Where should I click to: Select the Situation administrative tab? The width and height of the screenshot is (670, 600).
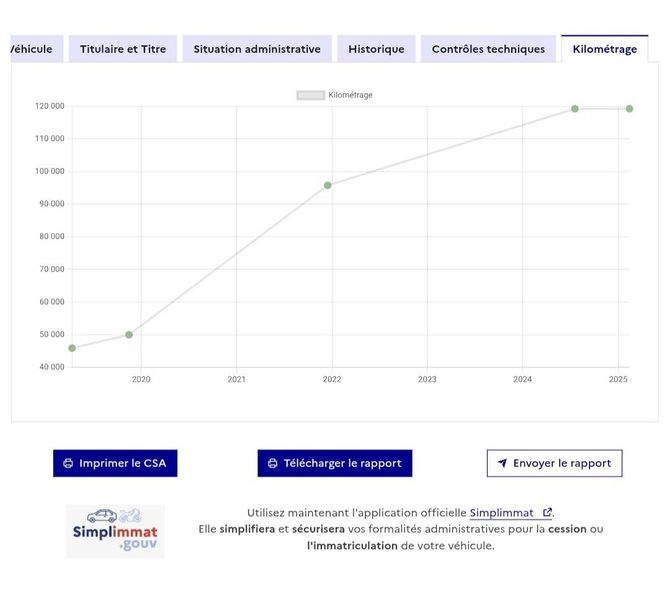click(x=257, y=49)
